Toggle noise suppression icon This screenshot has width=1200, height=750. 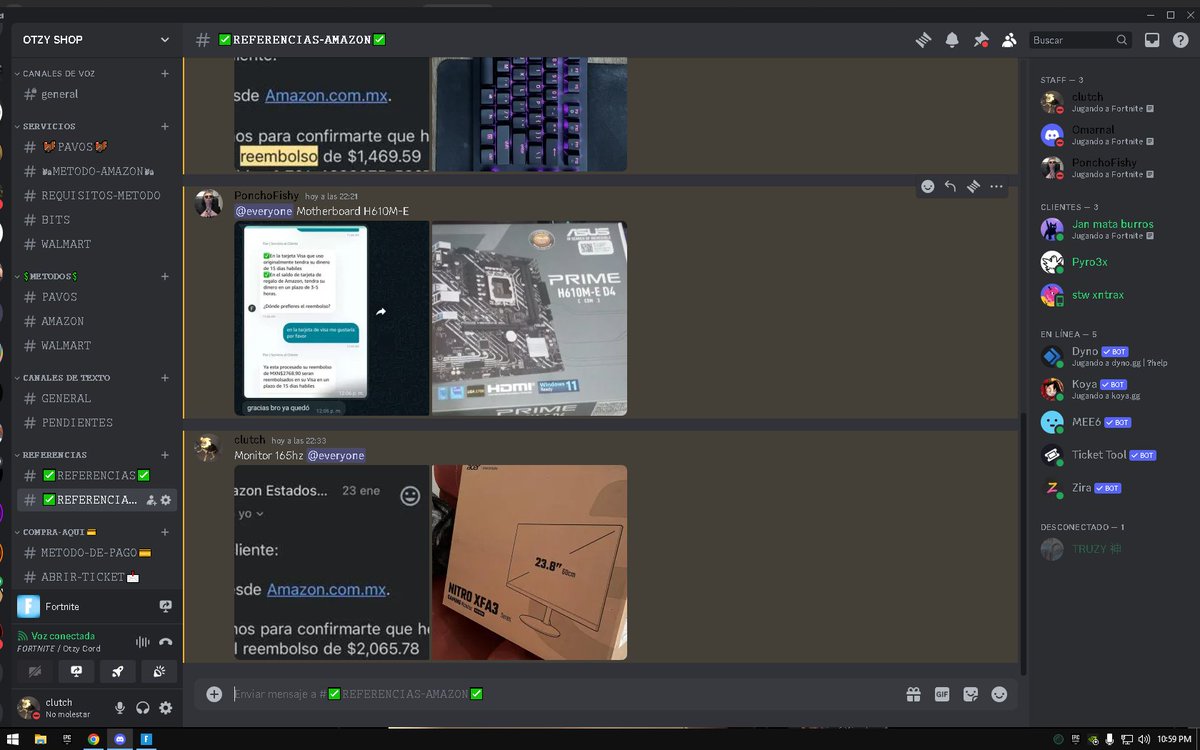pyautogui.click(x=142, y=642)
